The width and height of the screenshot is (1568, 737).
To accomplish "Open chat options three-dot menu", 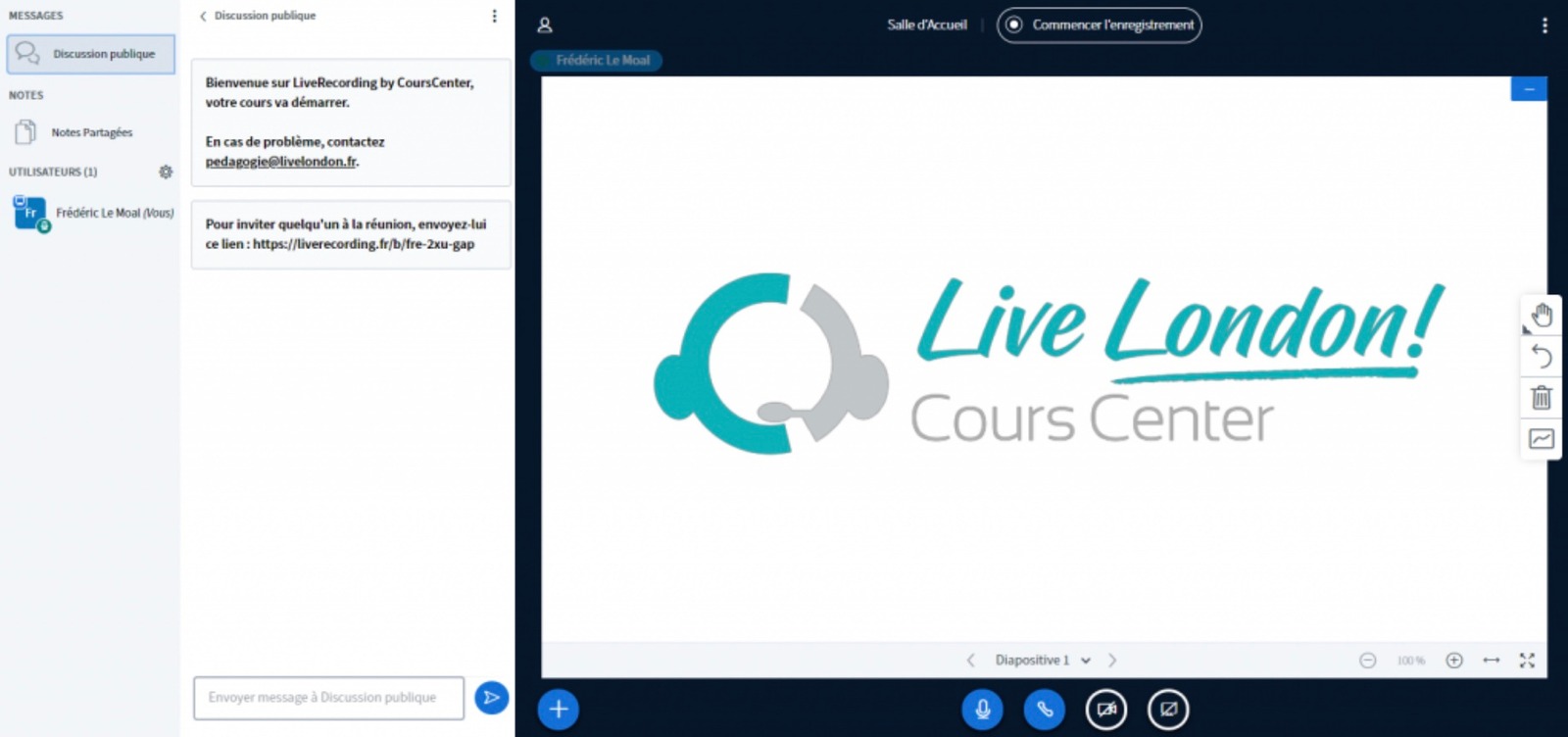I will [x=494, y=16].
